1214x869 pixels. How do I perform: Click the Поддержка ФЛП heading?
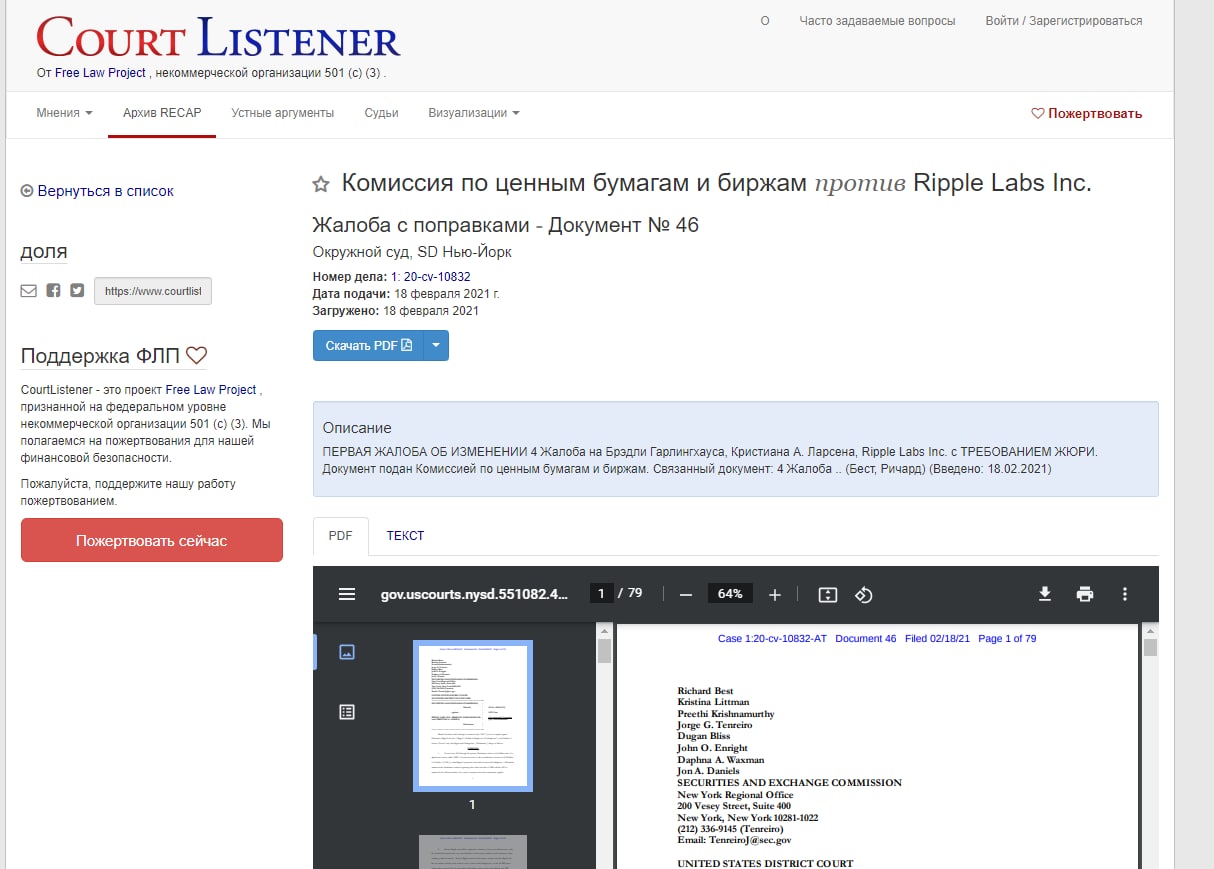[x=114, y=355]
